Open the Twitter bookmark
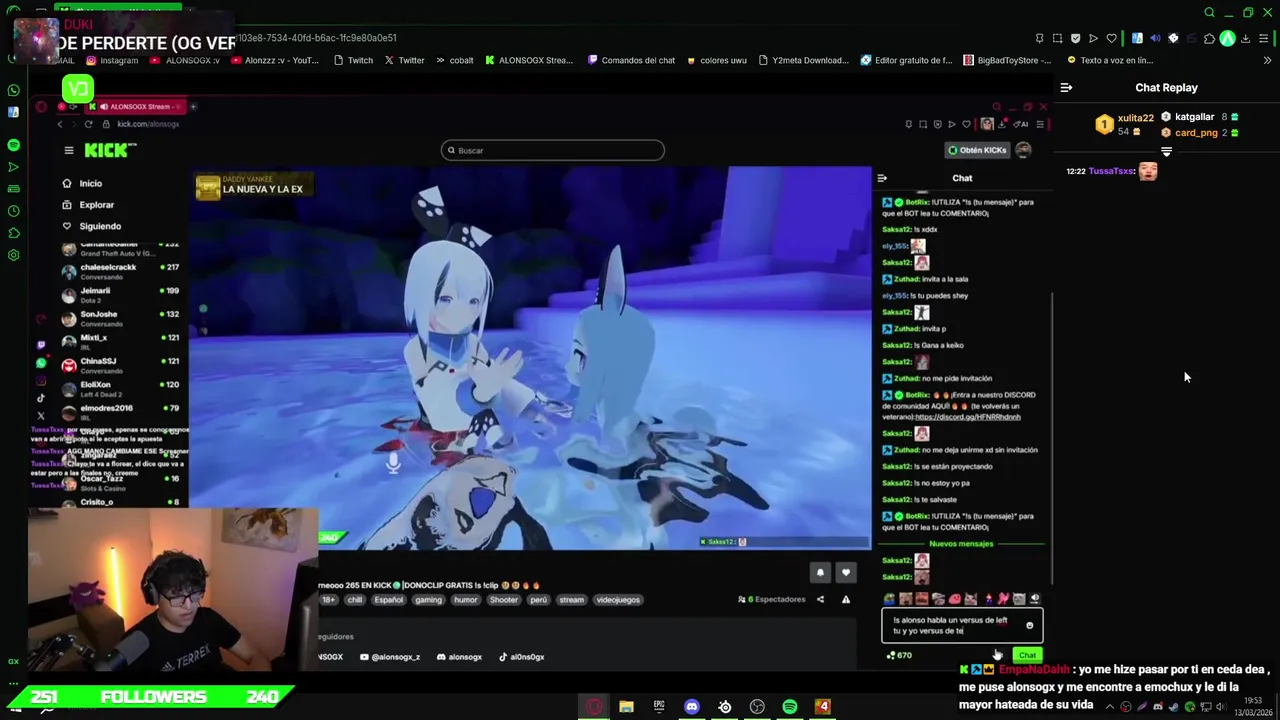The height and width of the screenshot is (720, 1280). [x=404, y=60]
